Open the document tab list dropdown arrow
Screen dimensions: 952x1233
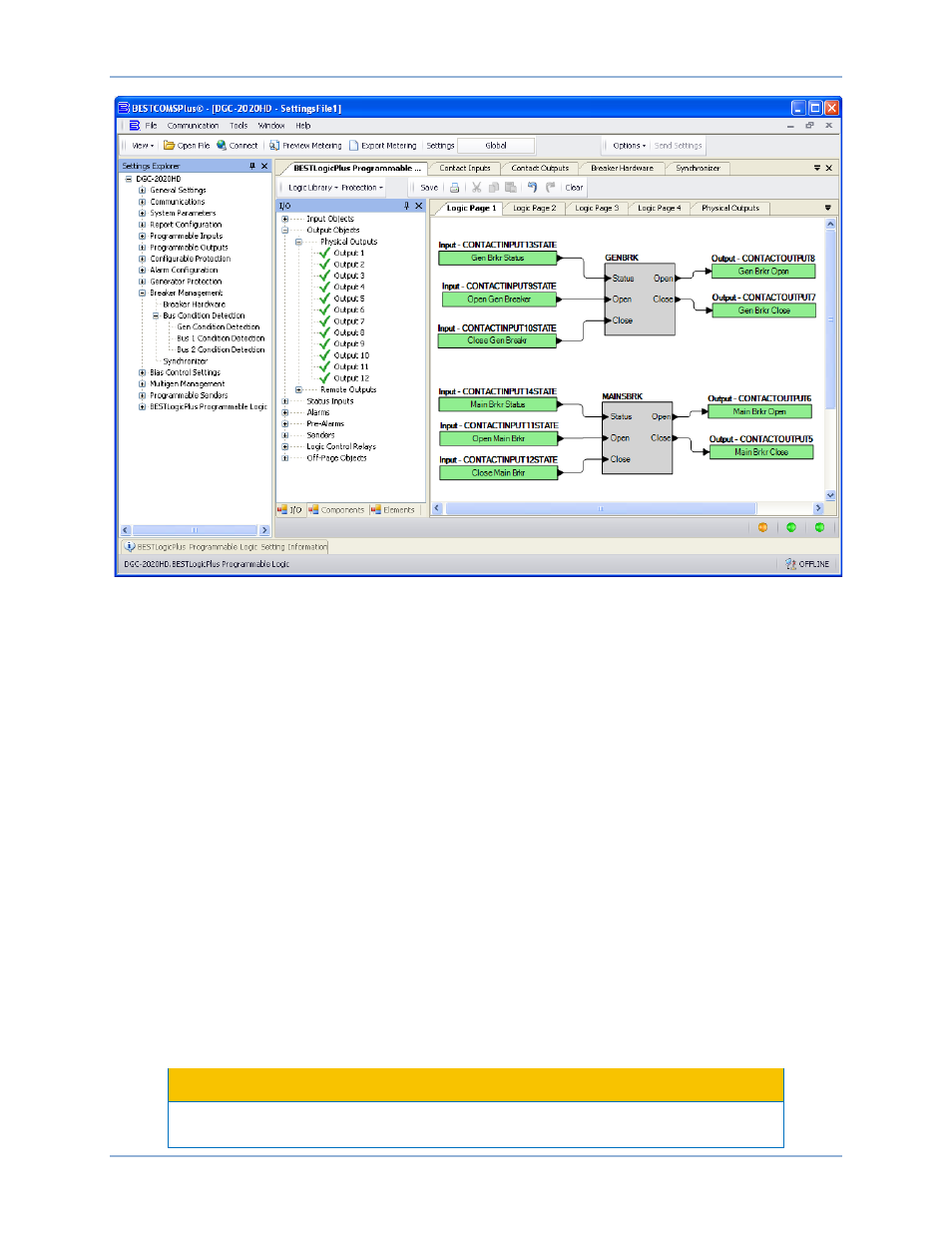click(817, 169)
